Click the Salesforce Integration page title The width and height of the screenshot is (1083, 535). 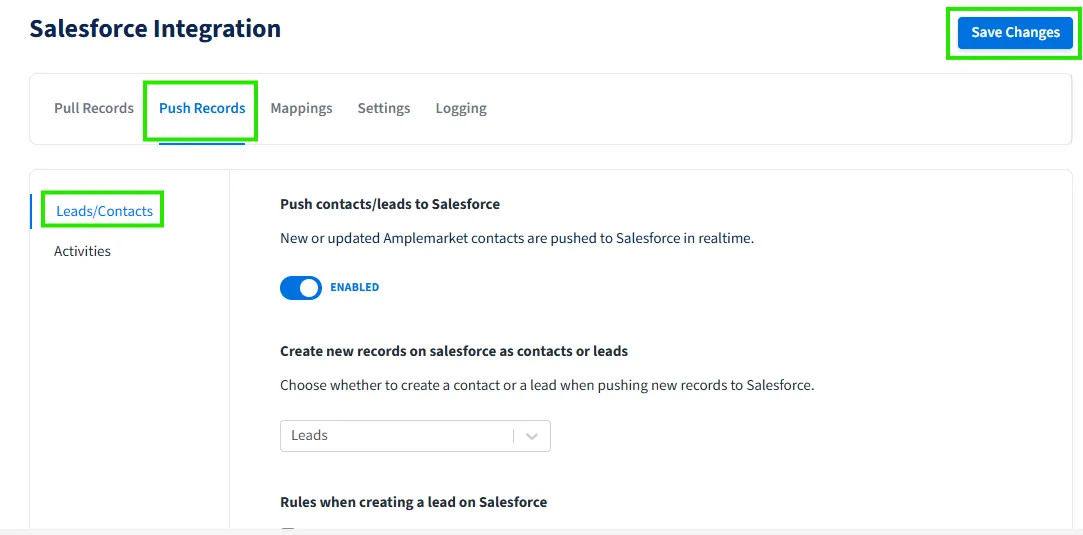pyautogui.click(x=155, y=29)
